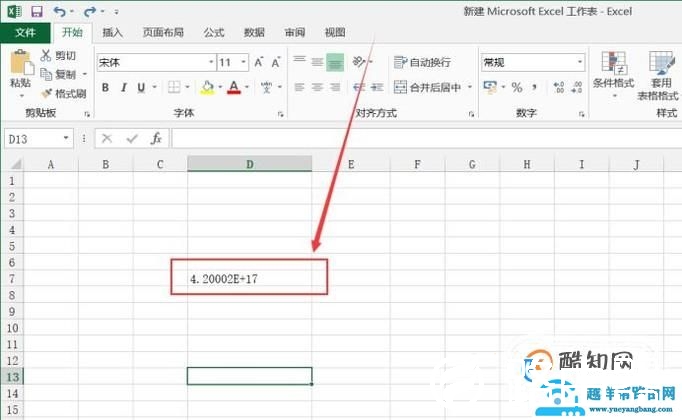Open the 宋体 font name dropdown
Viewport: 682px width, 420px height.
pos(211,62)
